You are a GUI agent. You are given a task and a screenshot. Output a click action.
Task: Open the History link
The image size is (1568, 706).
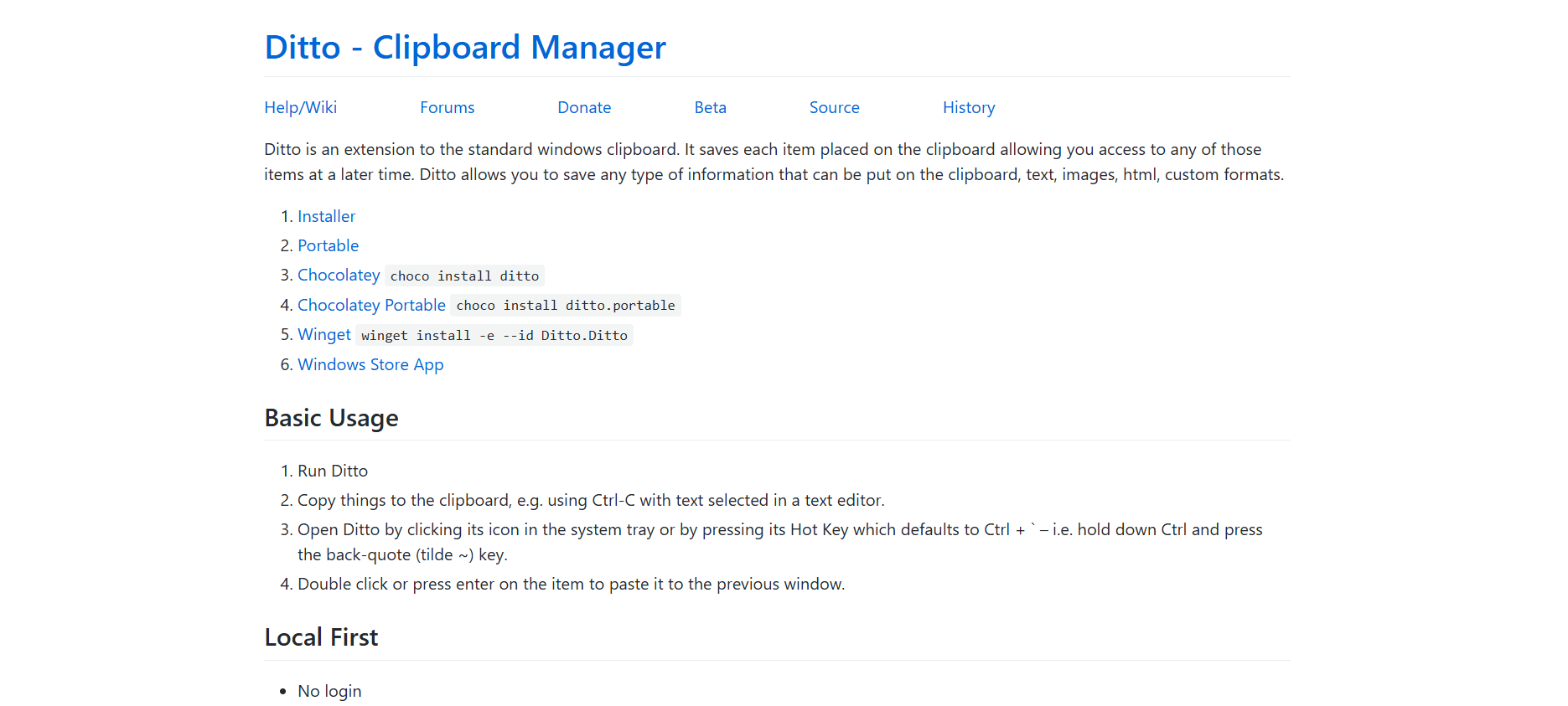(x=968, y=107)
